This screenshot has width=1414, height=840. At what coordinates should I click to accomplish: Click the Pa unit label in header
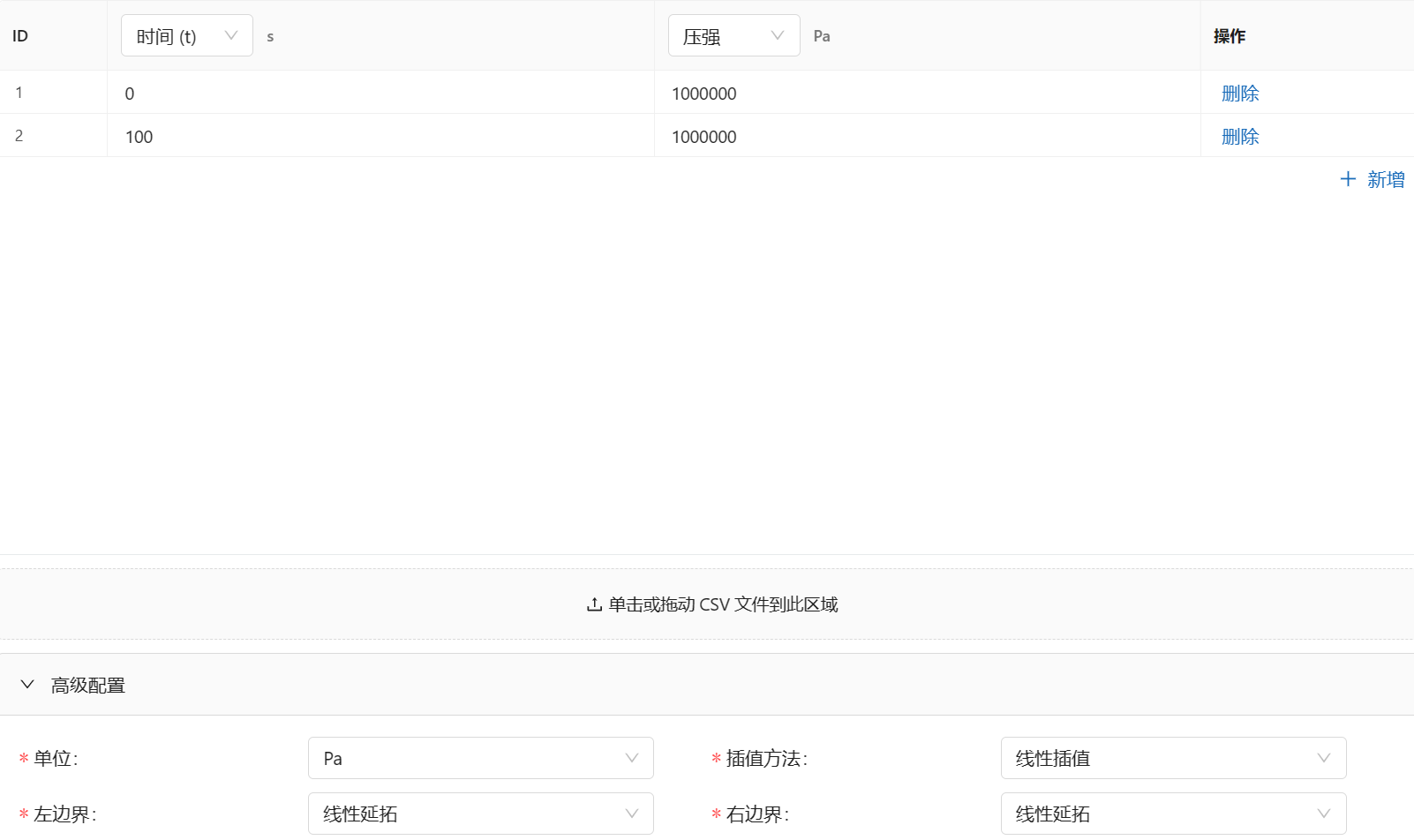coord(822,36)
